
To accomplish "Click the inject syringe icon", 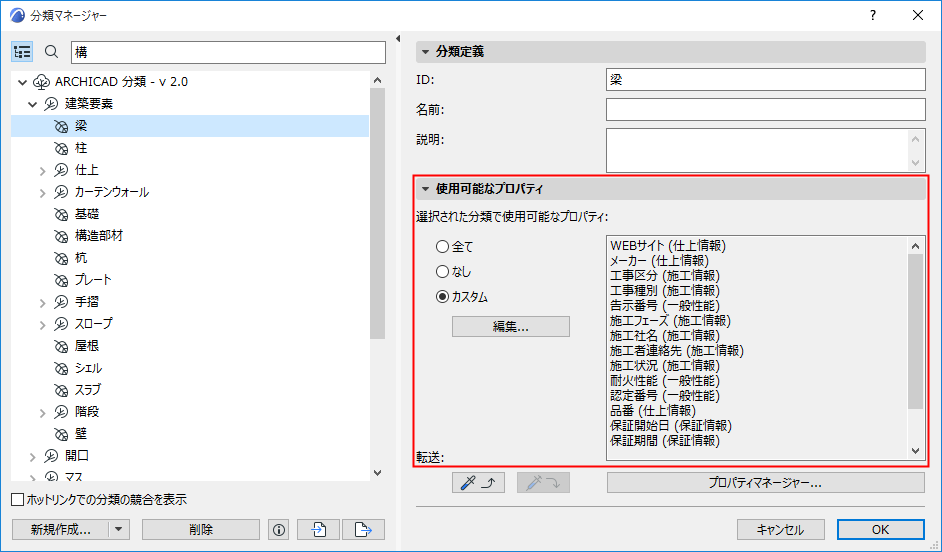I will pyautogui.click(x=543, y=482).
